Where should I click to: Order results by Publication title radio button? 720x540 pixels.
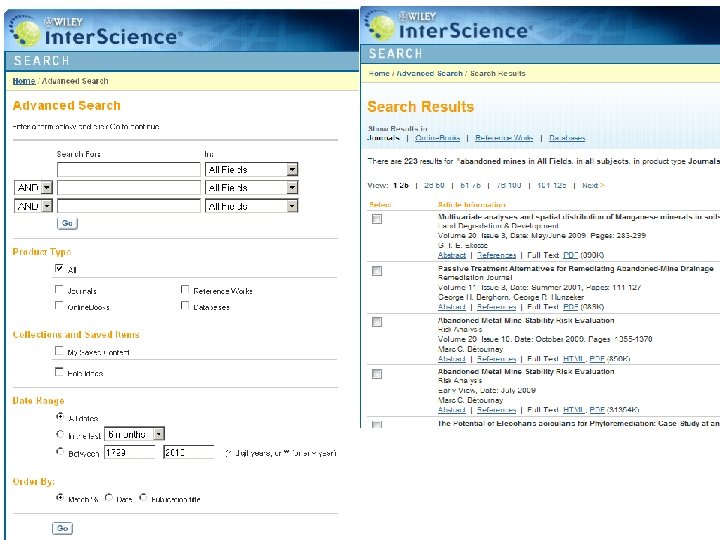coord(143,497)
